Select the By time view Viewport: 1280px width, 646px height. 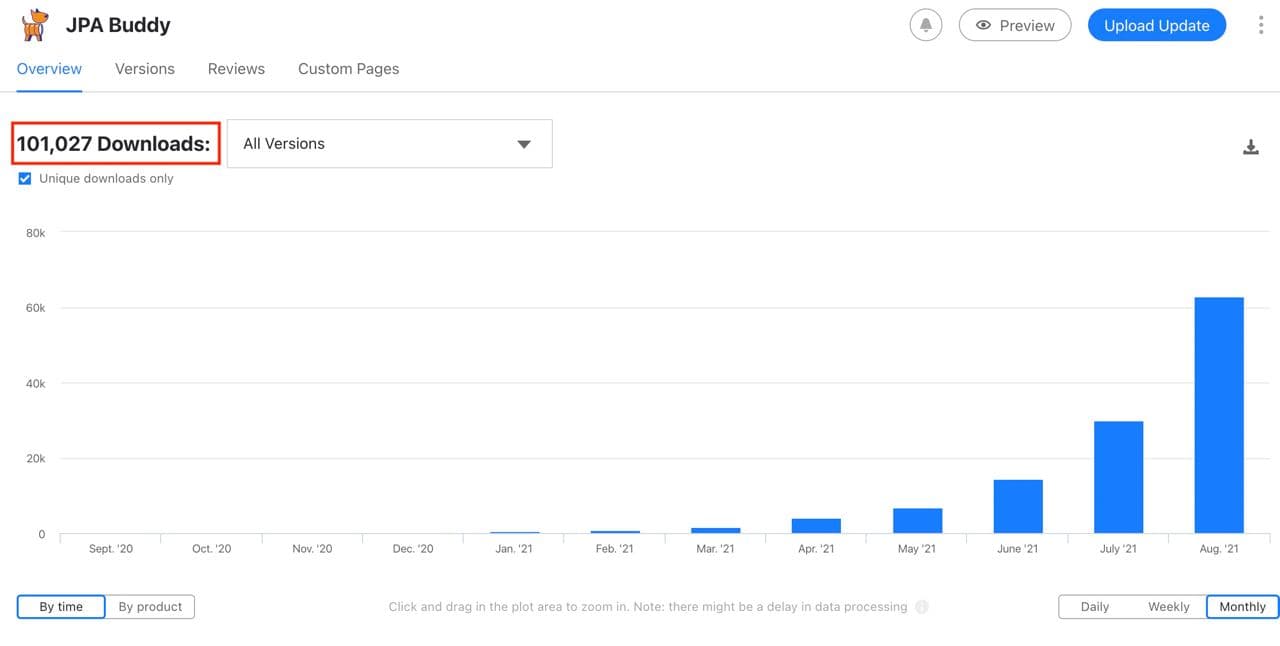point(61,607)
